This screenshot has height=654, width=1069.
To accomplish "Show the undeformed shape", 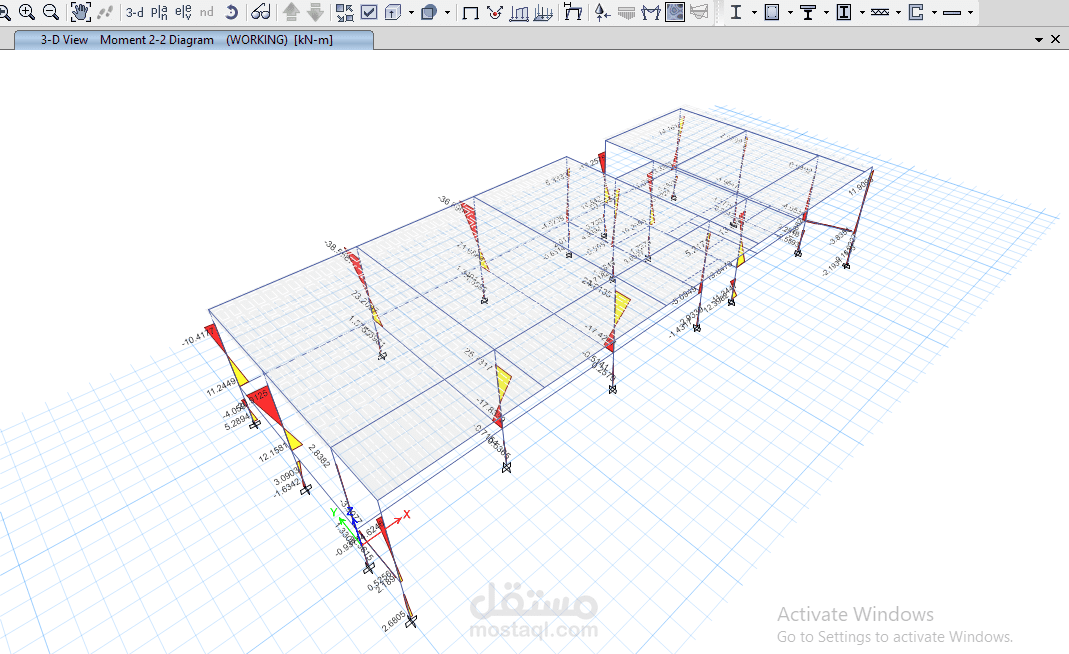I will click(470, 13).
